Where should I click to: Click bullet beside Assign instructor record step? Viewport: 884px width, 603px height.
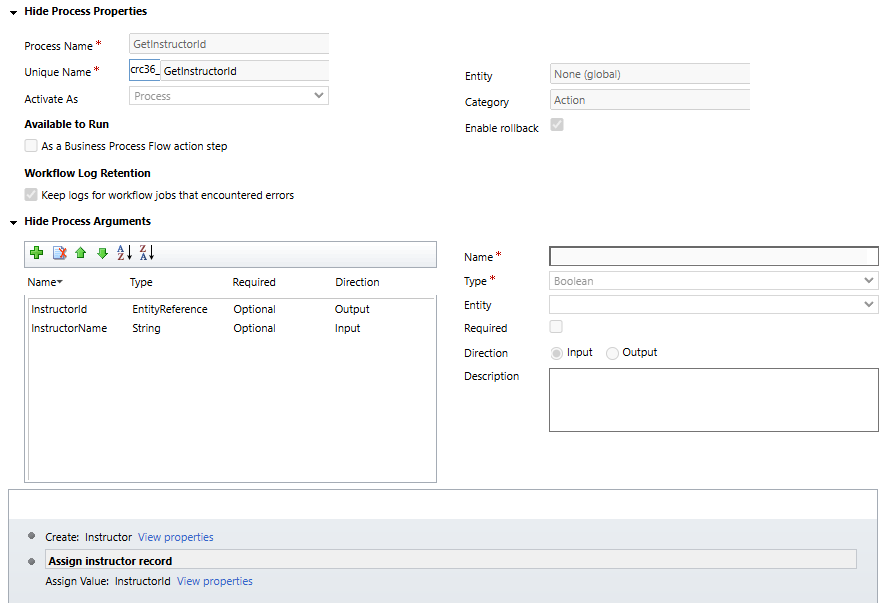point(32,560)
